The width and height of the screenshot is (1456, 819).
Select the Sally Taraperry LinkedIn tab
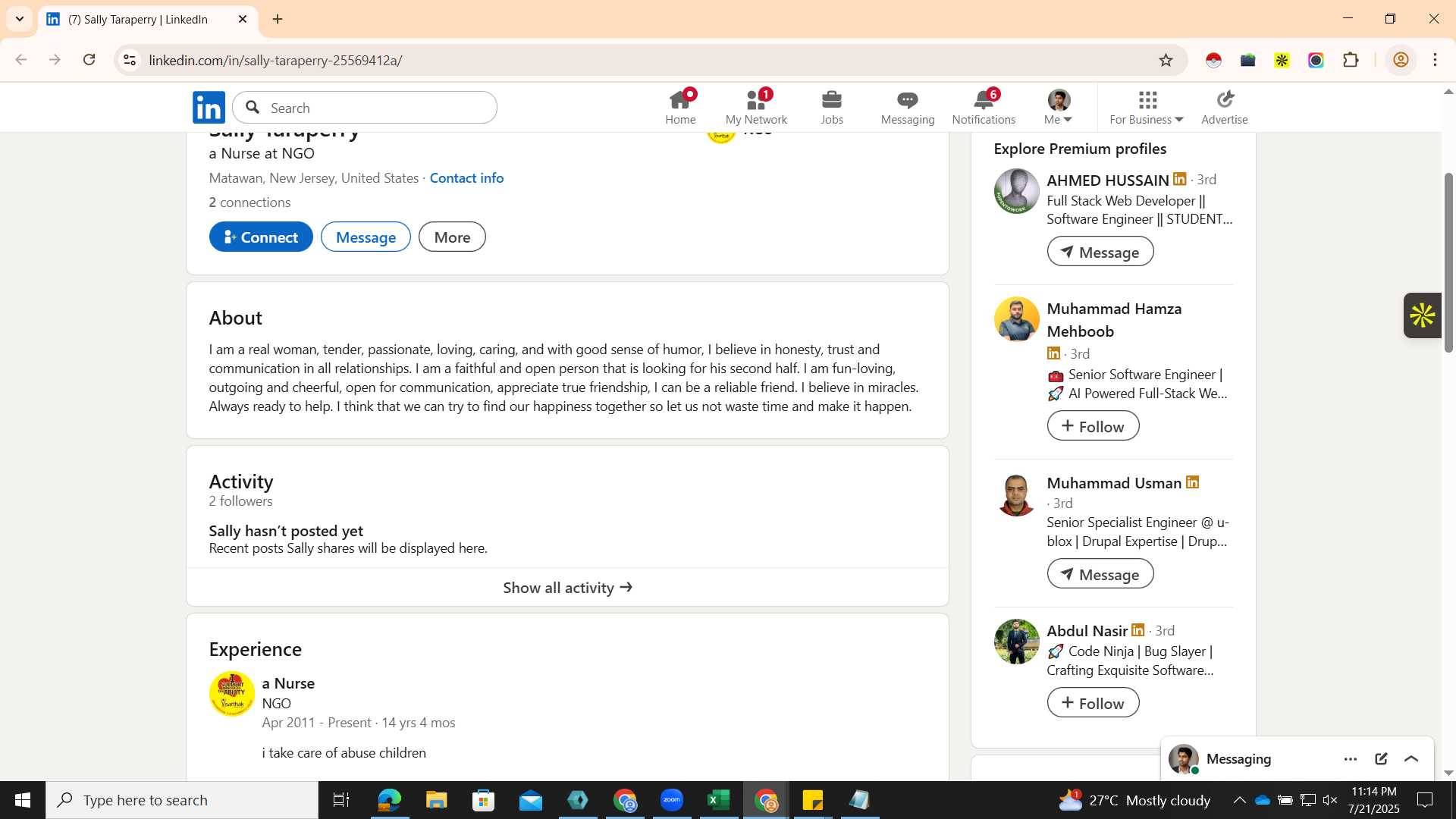[x=148, y=19]
